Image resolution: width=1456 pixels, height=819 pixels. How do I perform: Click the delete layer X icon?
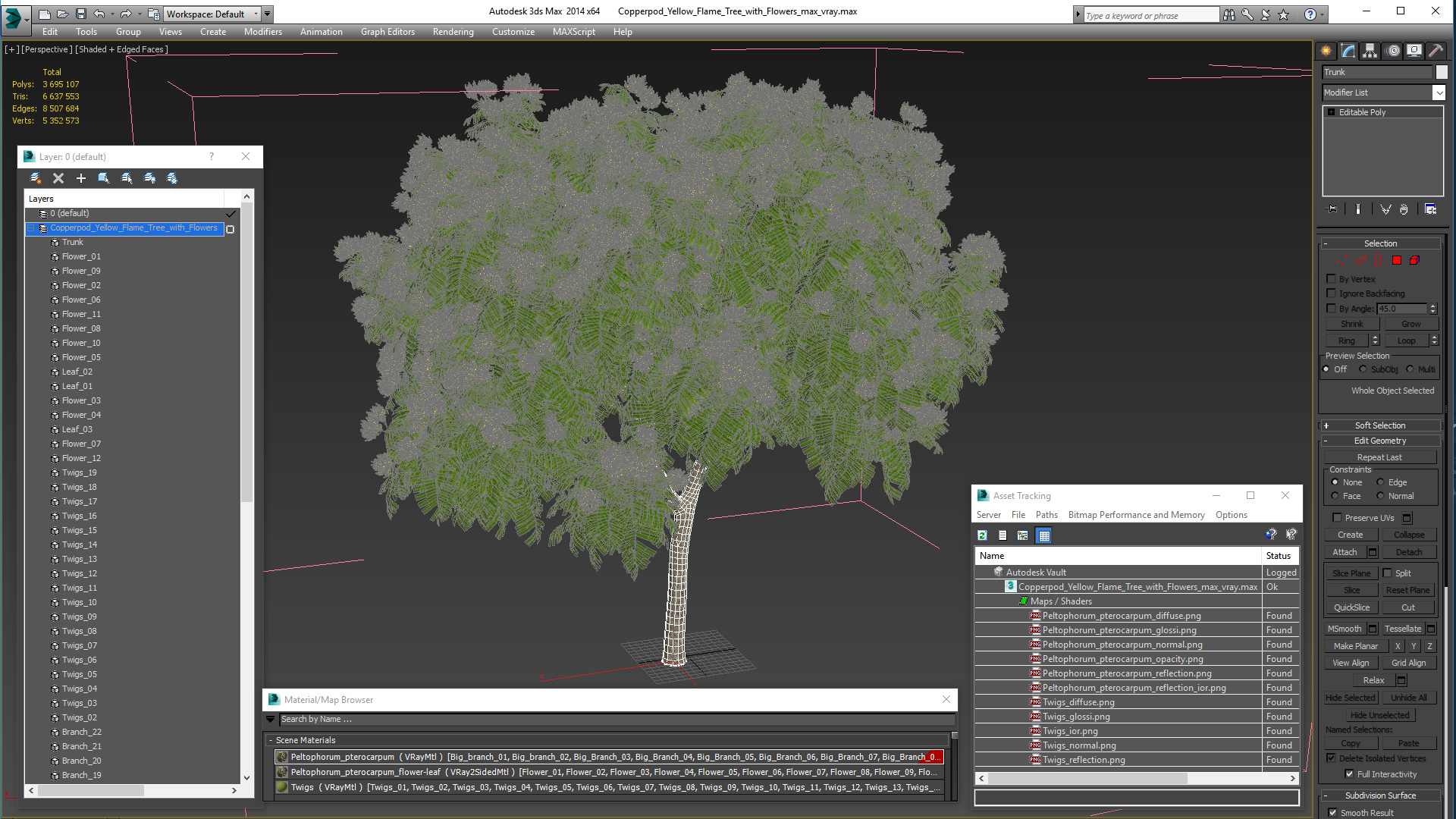[x=58, y=178]
